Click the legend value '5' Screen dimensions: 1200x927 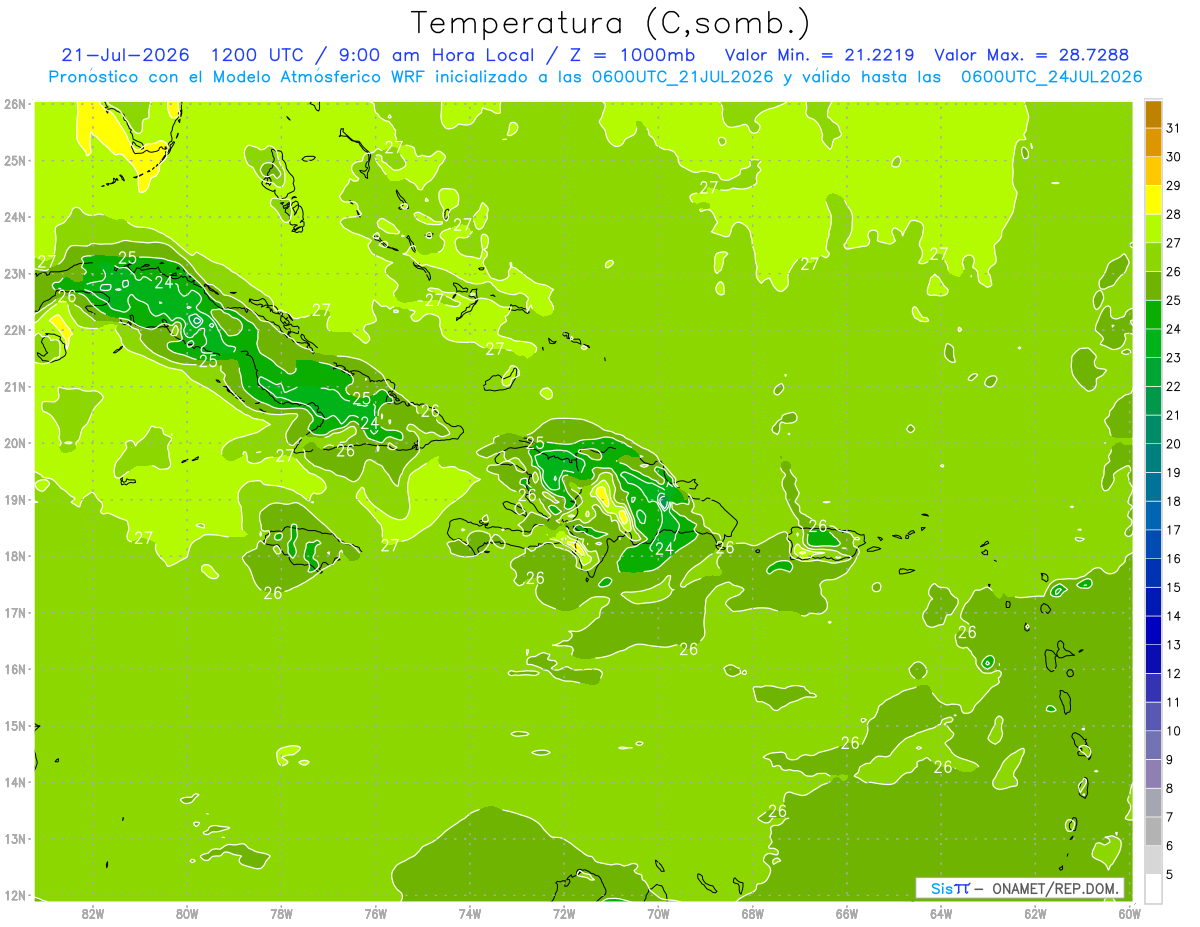point(1170,875)
